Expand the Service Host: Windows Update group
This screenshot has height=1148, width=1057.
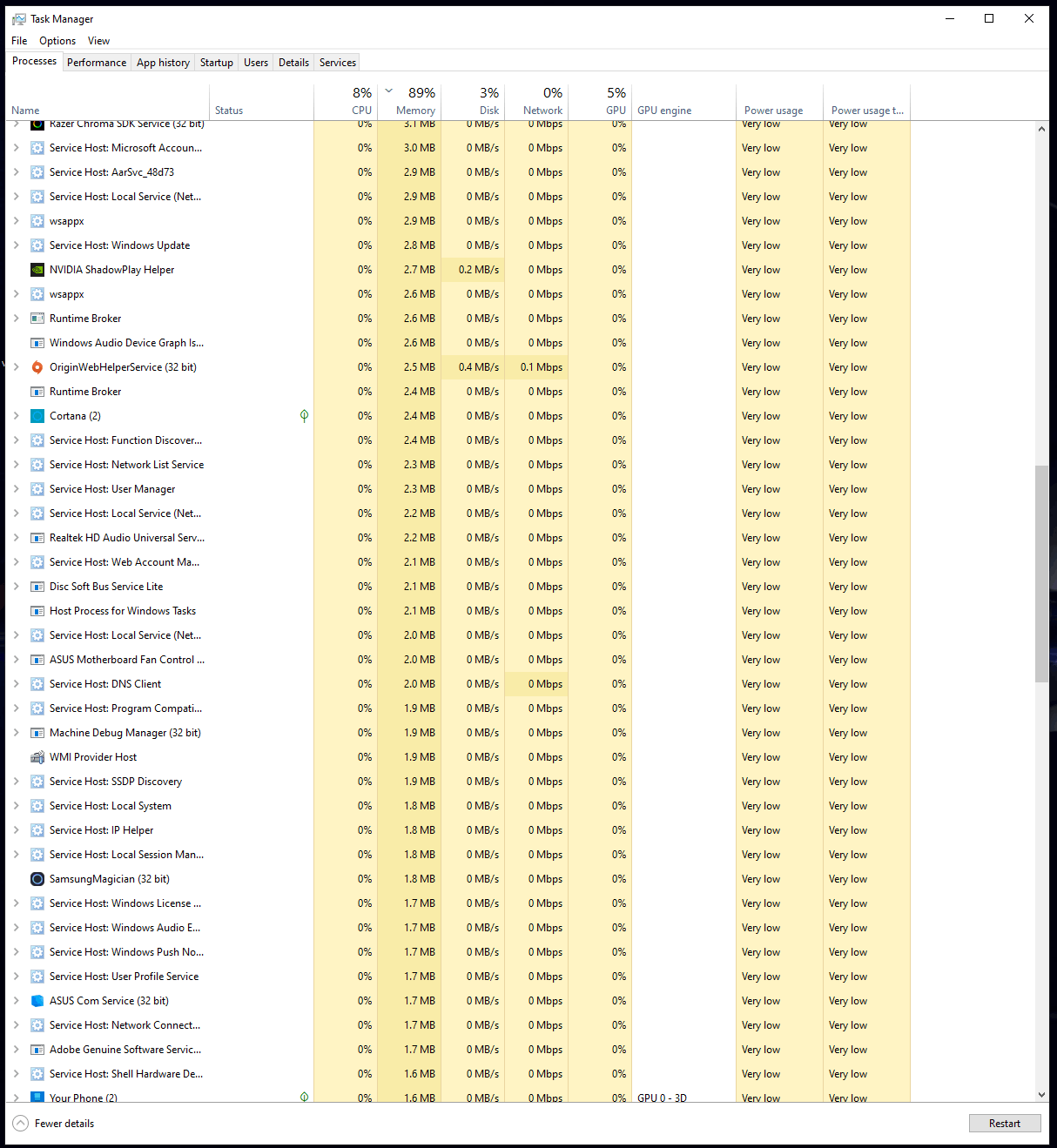click(16, 245)
